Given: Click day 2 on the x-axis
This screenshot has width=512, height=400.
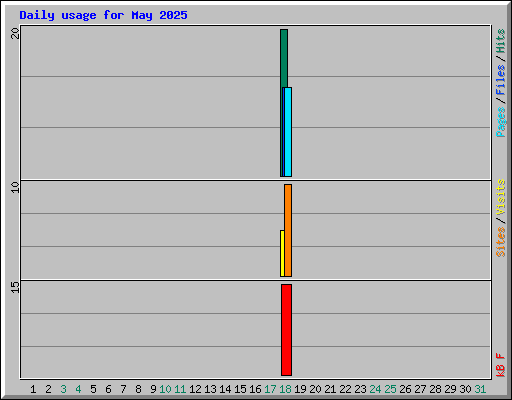Looking at the screenshot, I should (x=48, y=389).
